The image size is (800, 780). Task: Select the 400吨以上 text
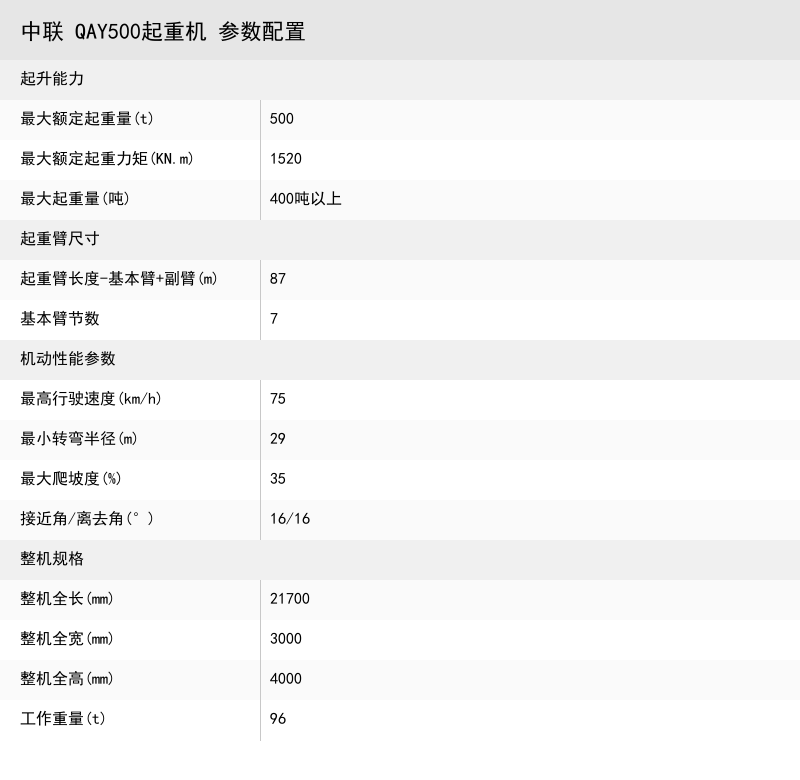coord(303,199)
